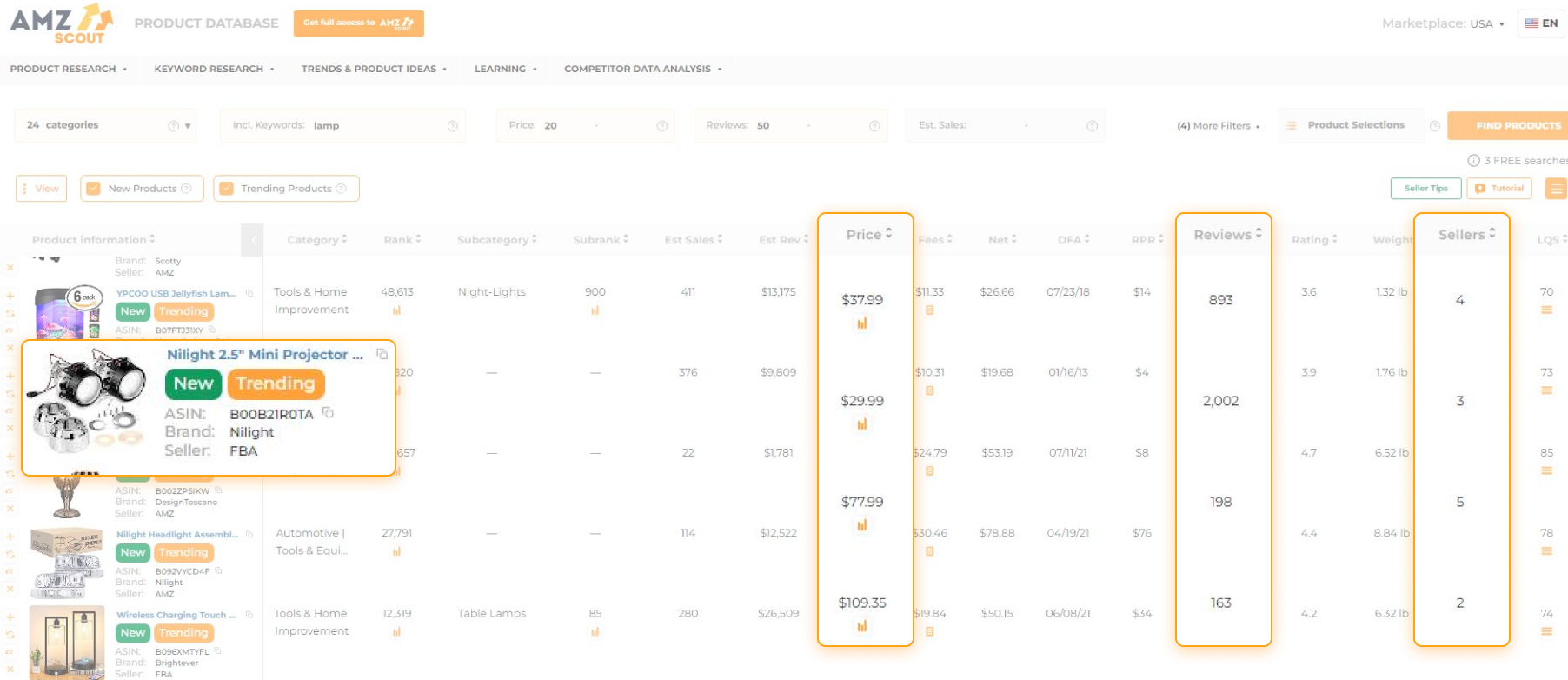Toggle the New Products checkbox
Image resolution: width=1568 pixels, height=680 pixels.
(x=94, y=189)
